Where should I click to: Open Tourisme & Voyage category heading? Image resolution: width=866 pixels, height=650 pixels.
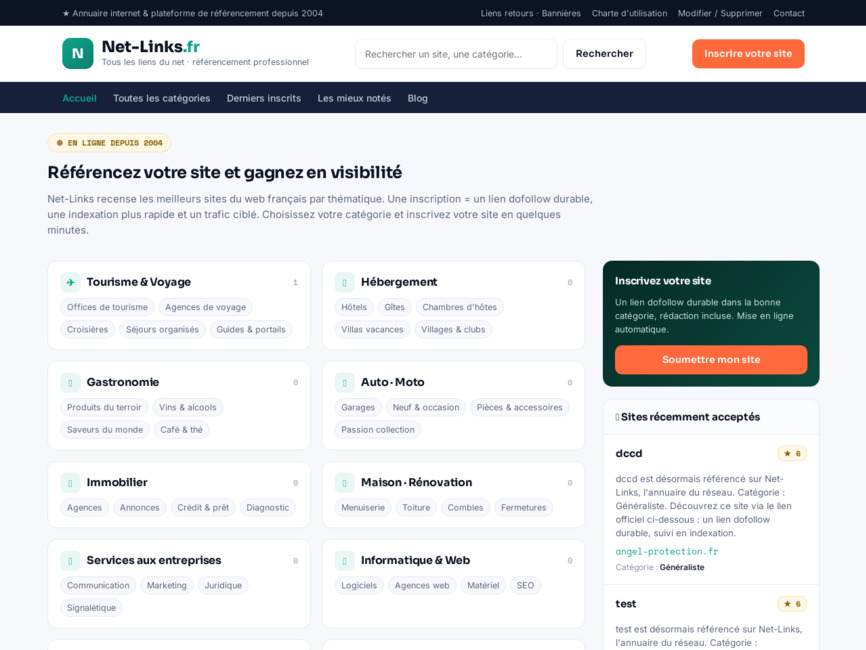[x=139, y=282]
